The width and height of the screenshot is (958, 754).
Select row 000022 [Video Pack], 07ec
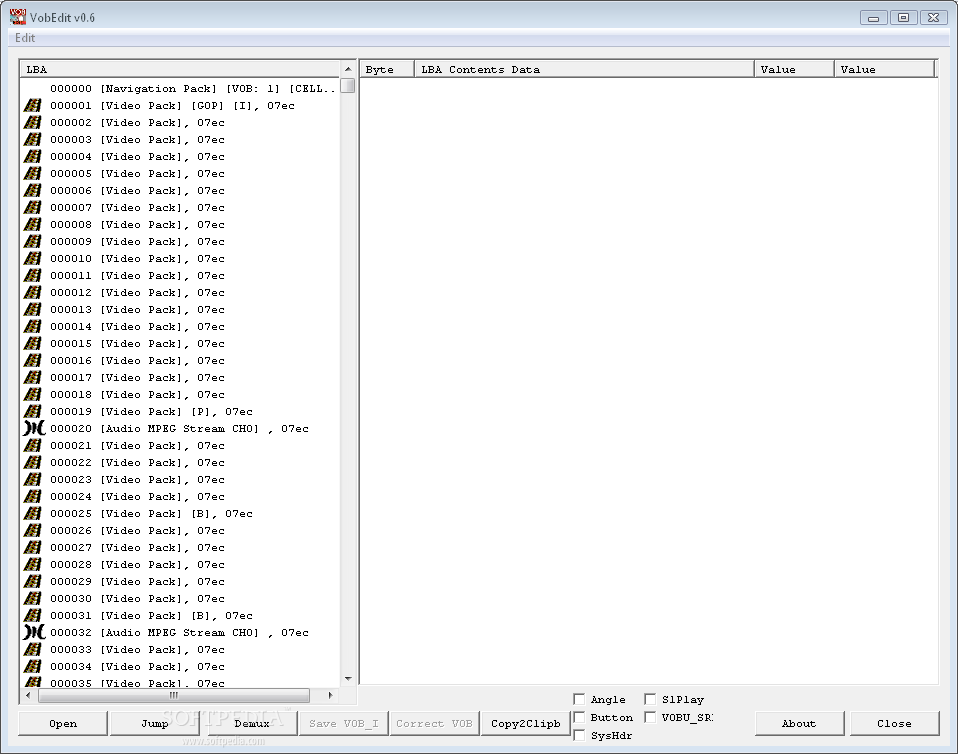click(x=137, y=463)
